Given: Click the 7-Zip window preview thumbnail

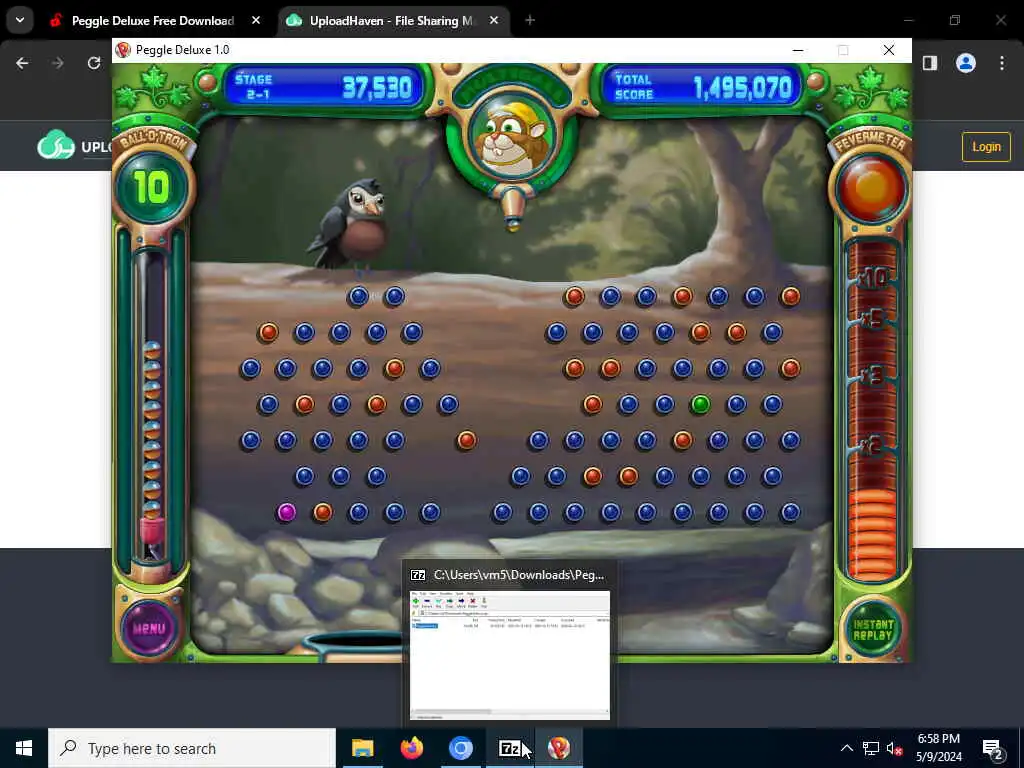Looking at the screenshot, I should 509,655.
